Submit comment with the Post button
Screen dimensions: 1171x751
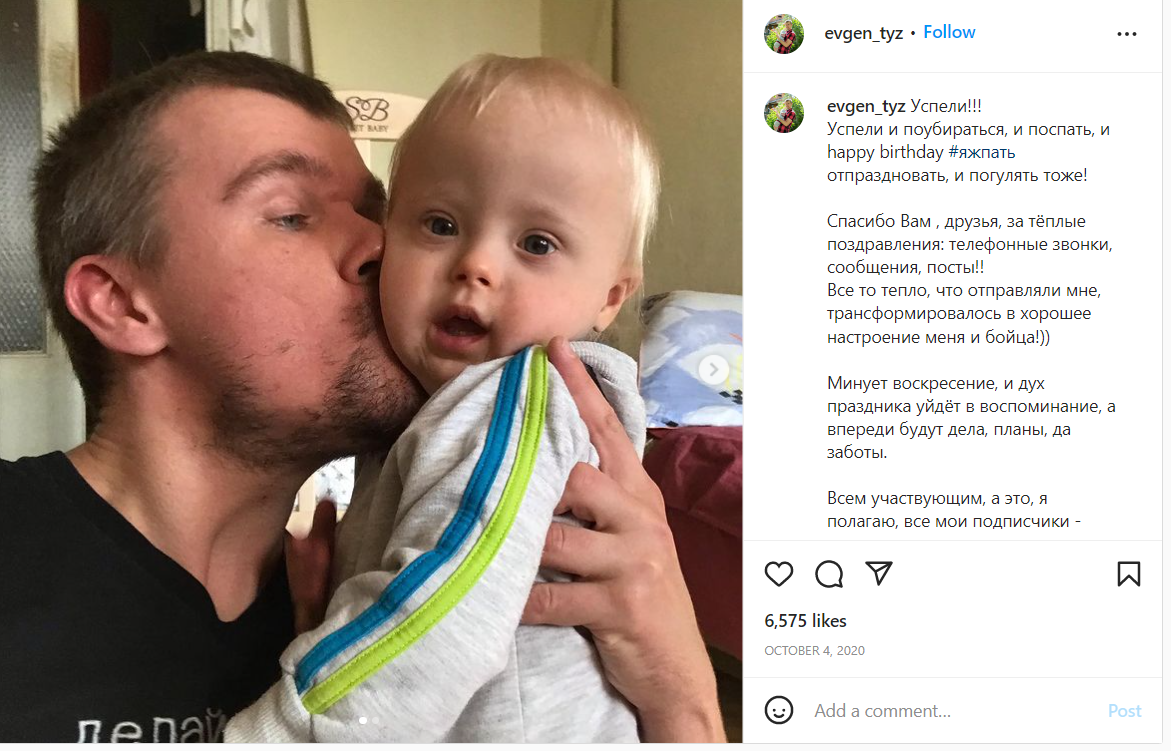(1124, 711)
